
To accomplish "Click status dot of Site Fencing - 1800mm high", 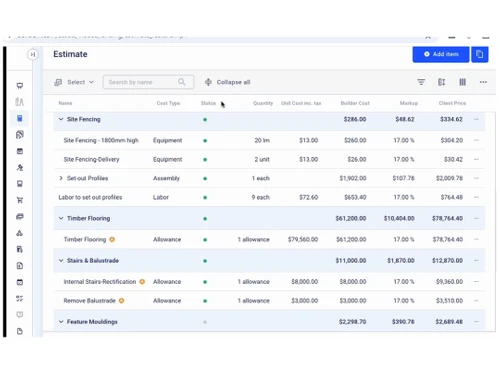I will (x=205, y=141).
